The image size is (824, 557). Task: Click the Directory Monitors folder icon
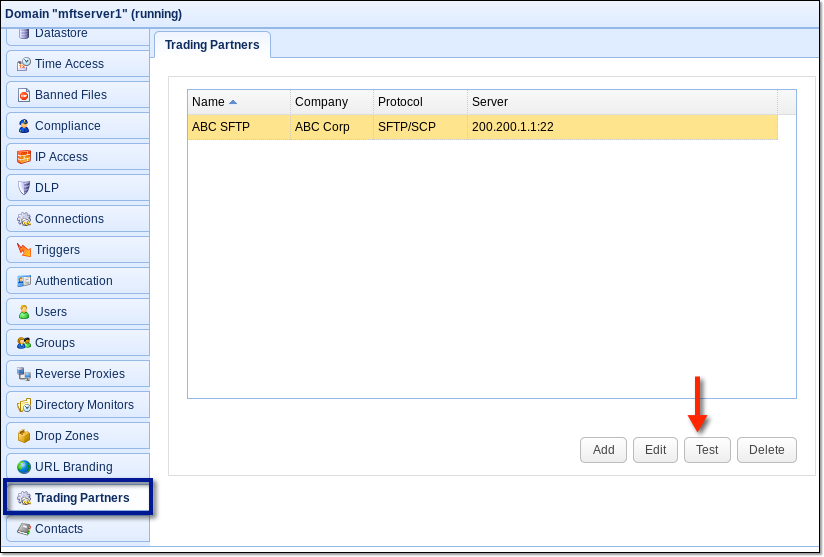[x=24, y=405]
